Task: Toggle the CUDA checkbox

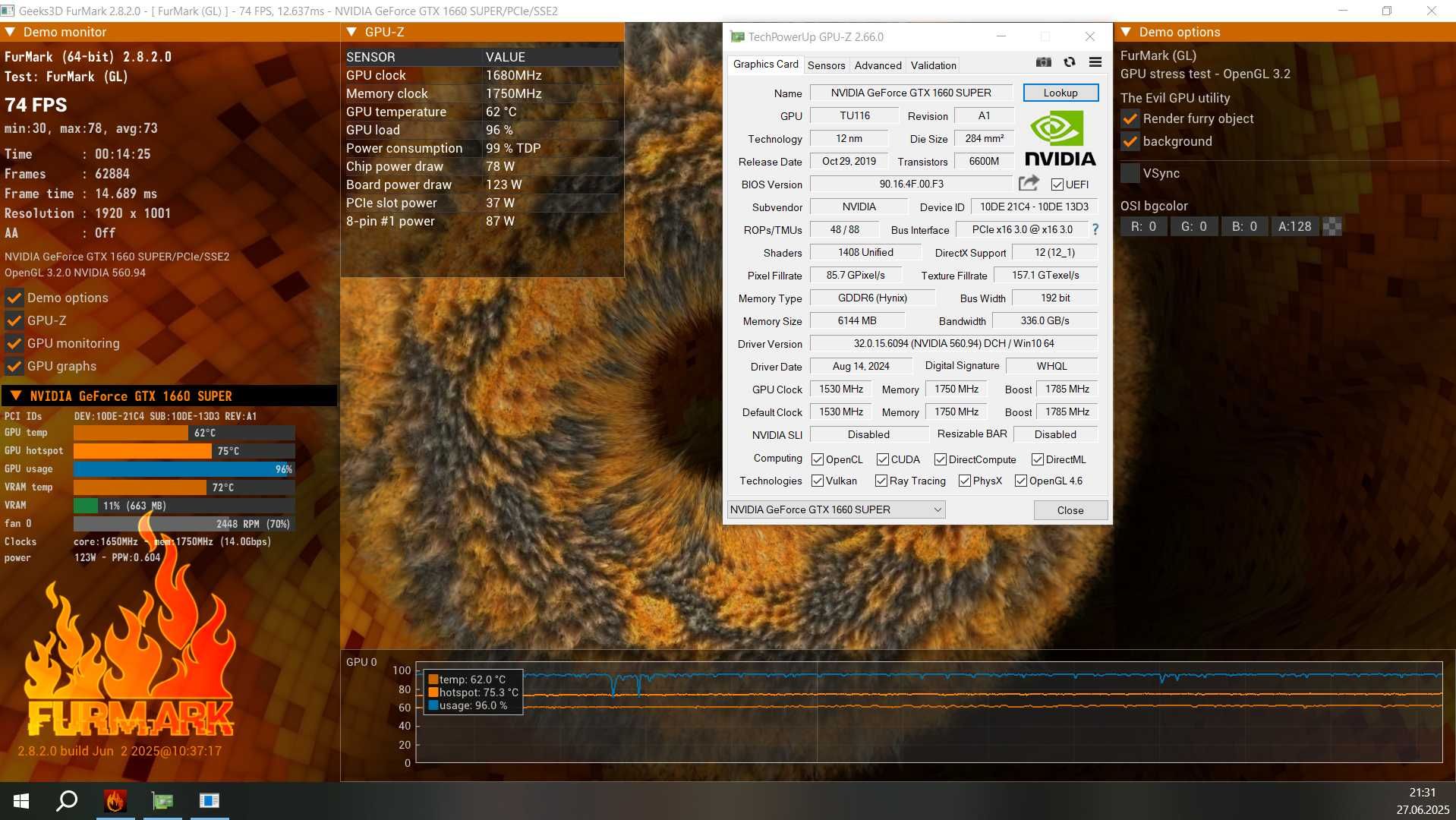Action: click(x=883, y=459)
